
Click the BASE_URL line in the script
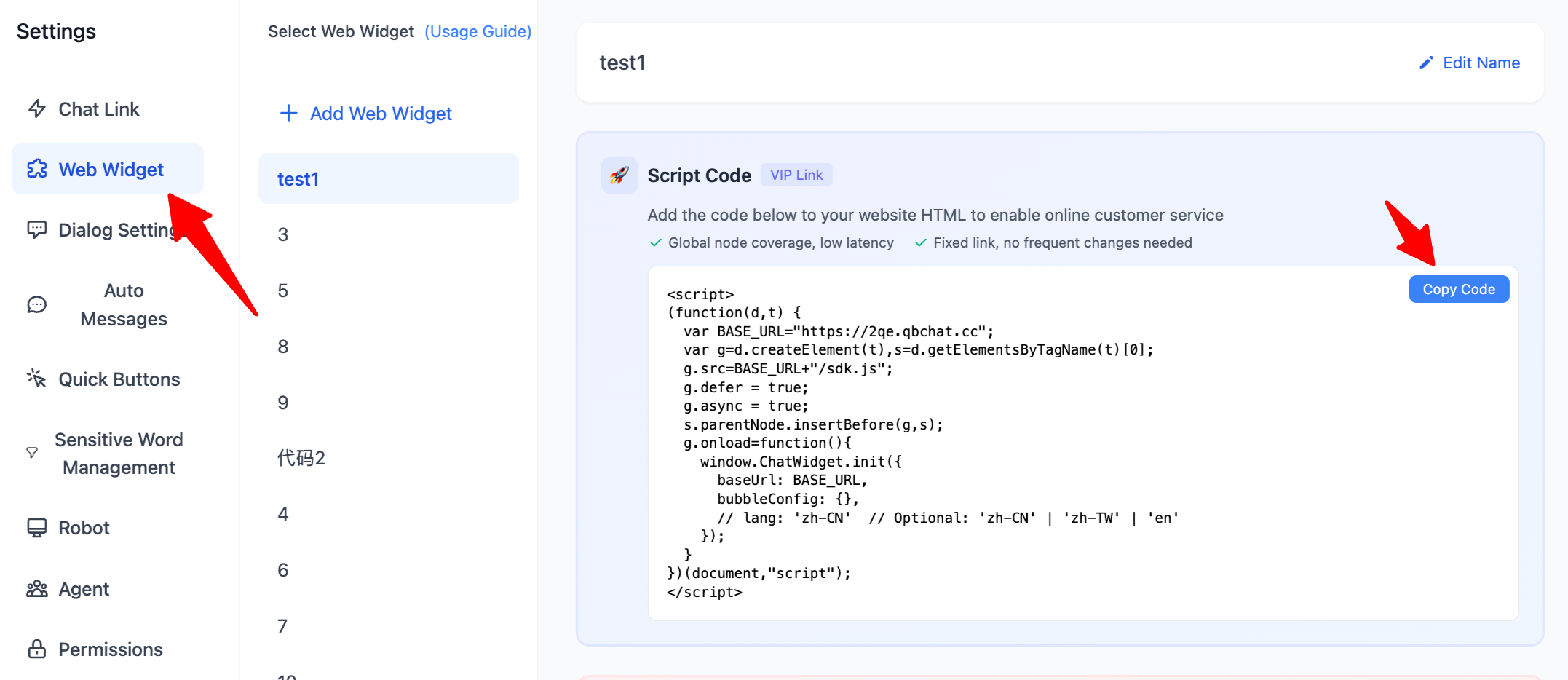click(839, 331)
